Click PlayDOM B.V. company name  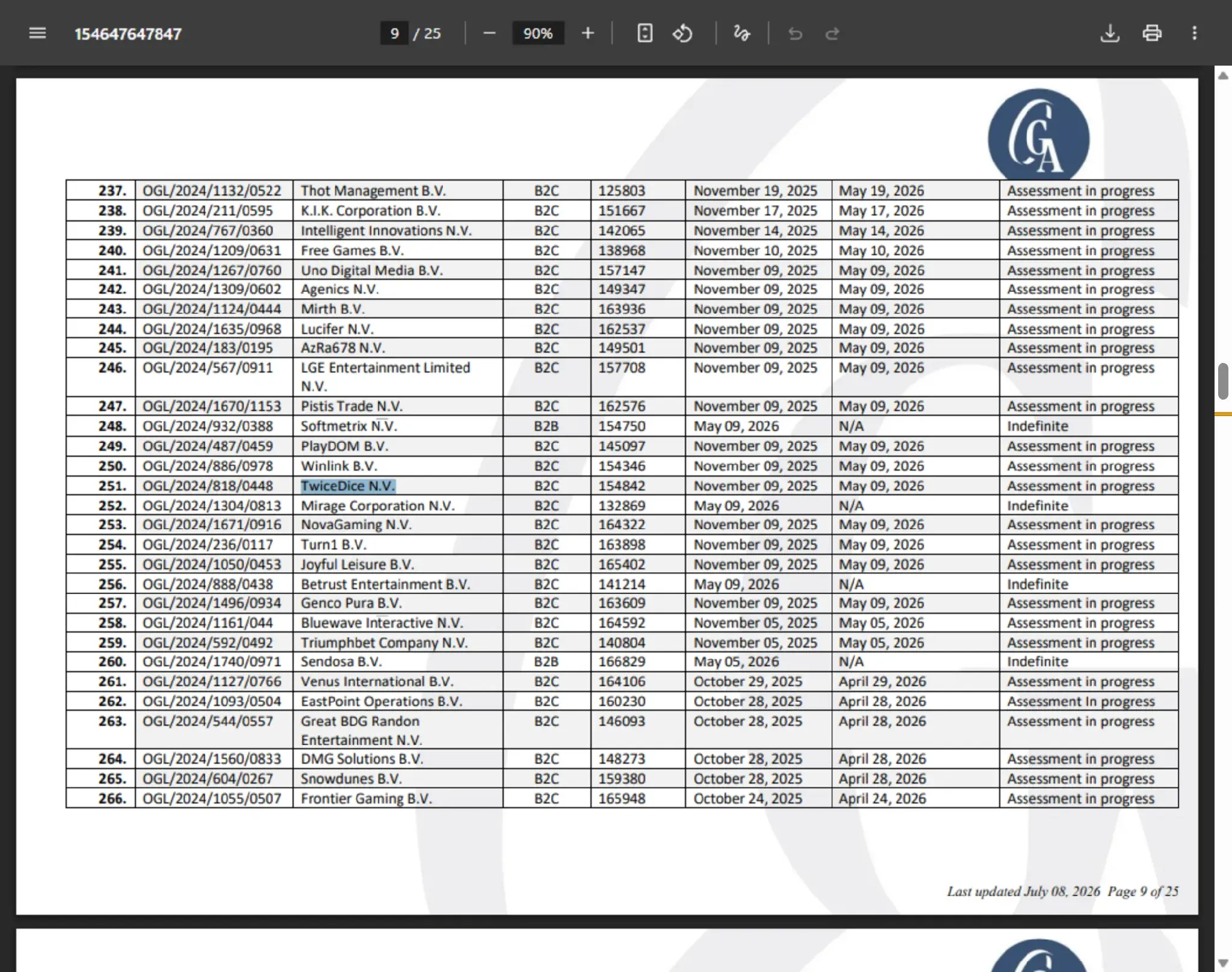(344, 446)
